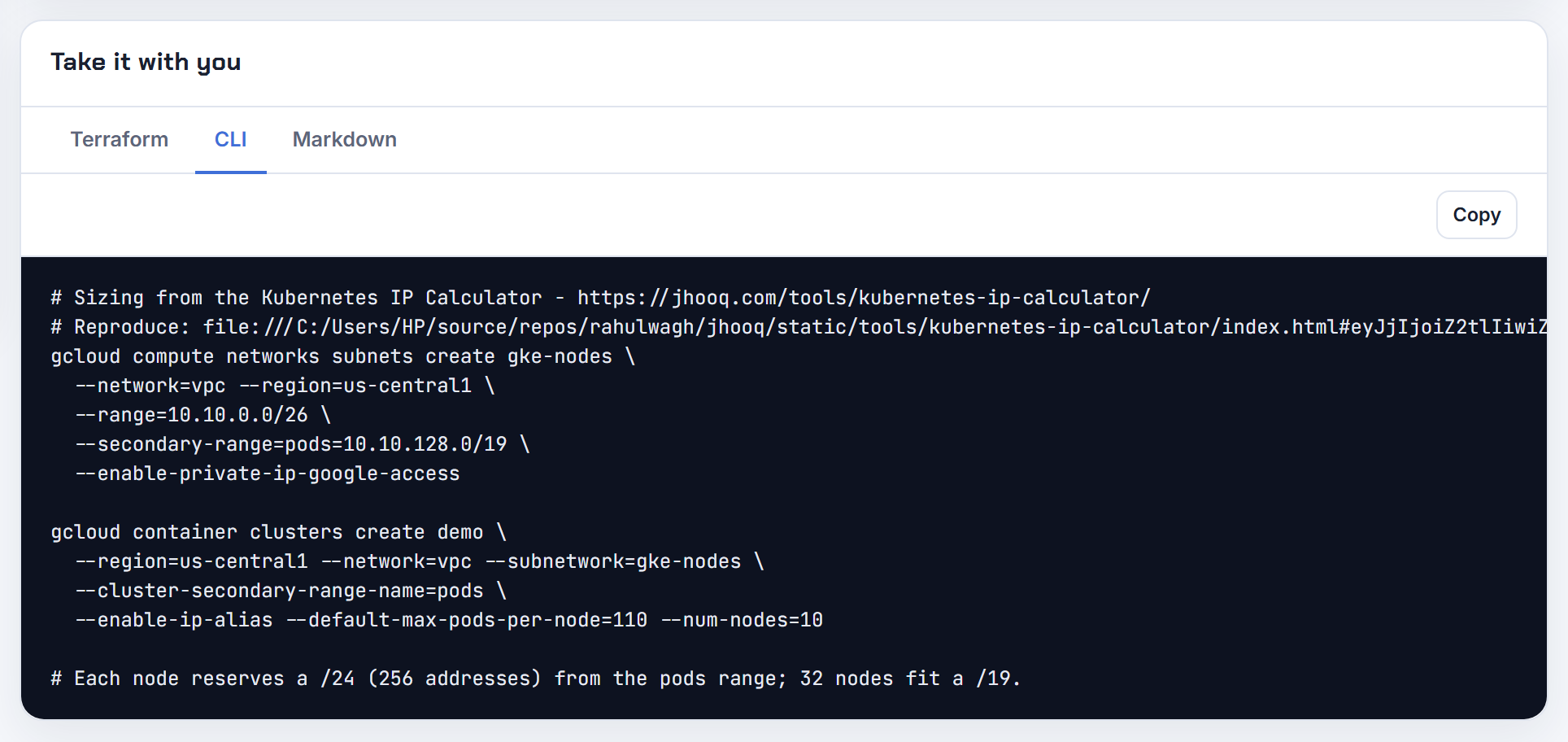Click the jhooq.com calculator URL comment line
Image resolution: width=1568 pixels, height=742 pixels.
[601, 298]
